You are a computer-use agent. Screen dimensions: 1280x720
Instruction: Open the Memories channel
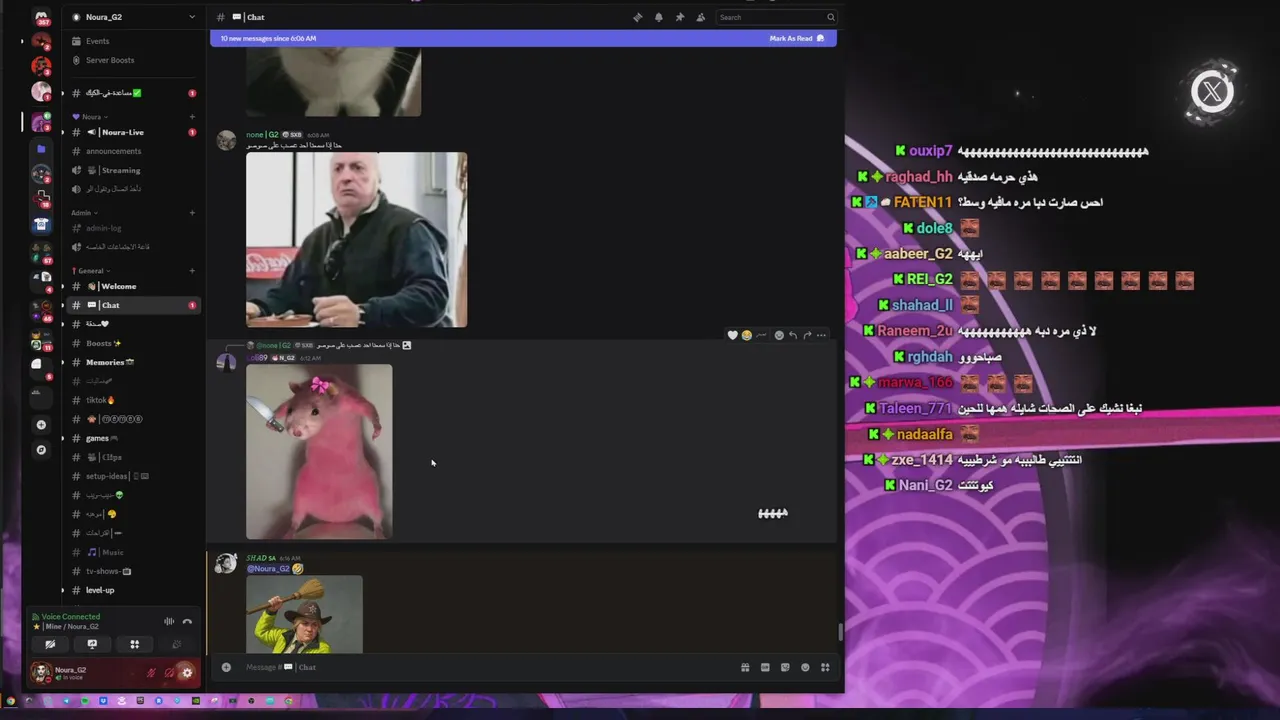[133, 362]
